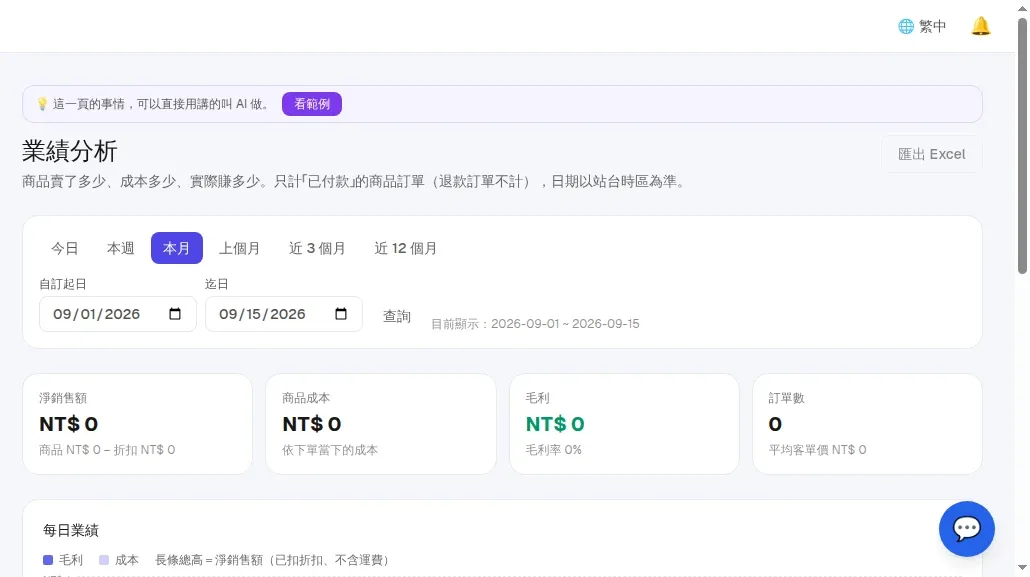Click 商品 NT$ 0 – 折扣 NT$ 0 text
The height and width of the screenshot is (577, 1030).
click(107, 450)
